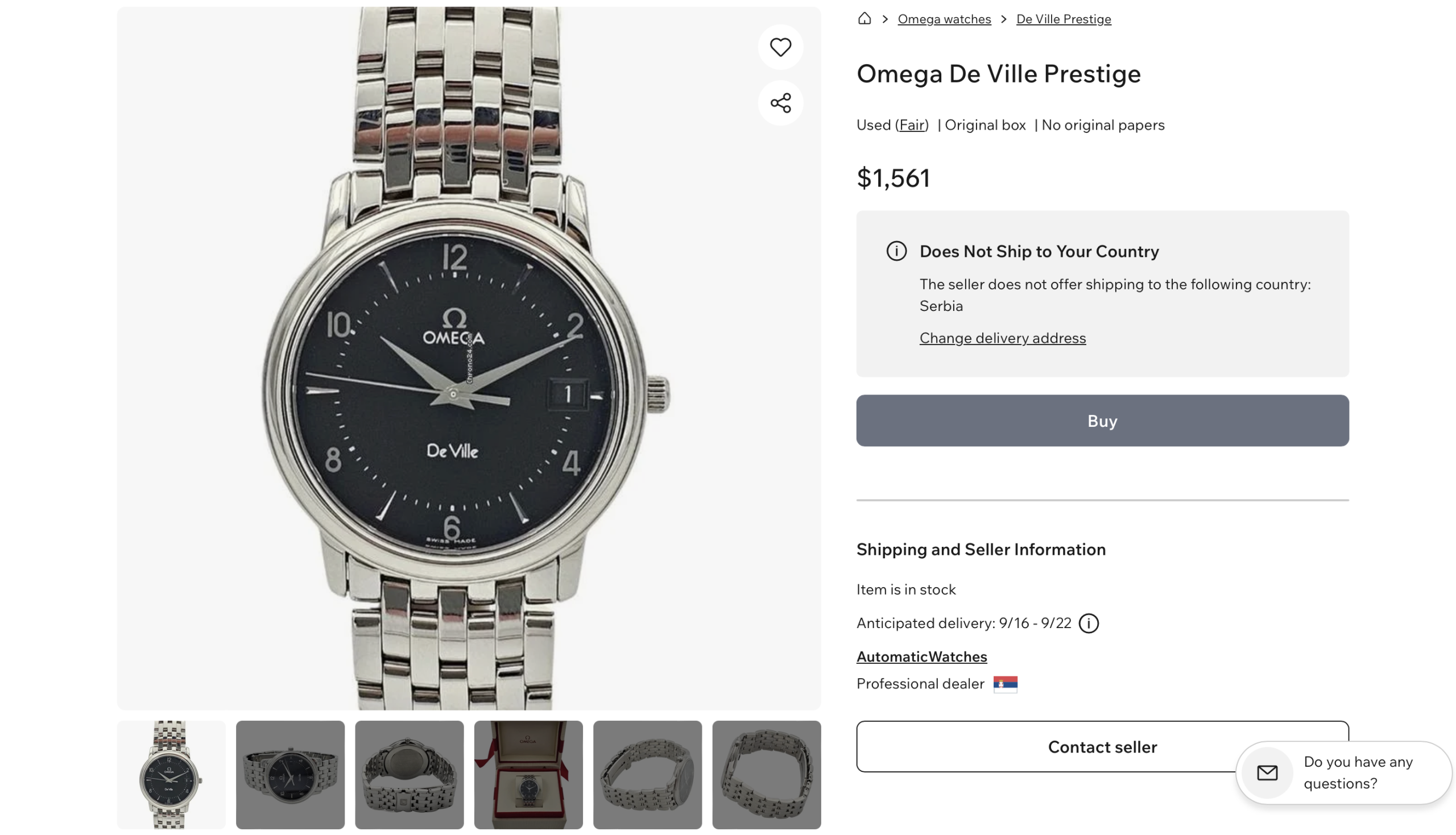1456x835 pixels.
Task: Open AutomaticWatches seller profile link
Action: coord(921,657)
